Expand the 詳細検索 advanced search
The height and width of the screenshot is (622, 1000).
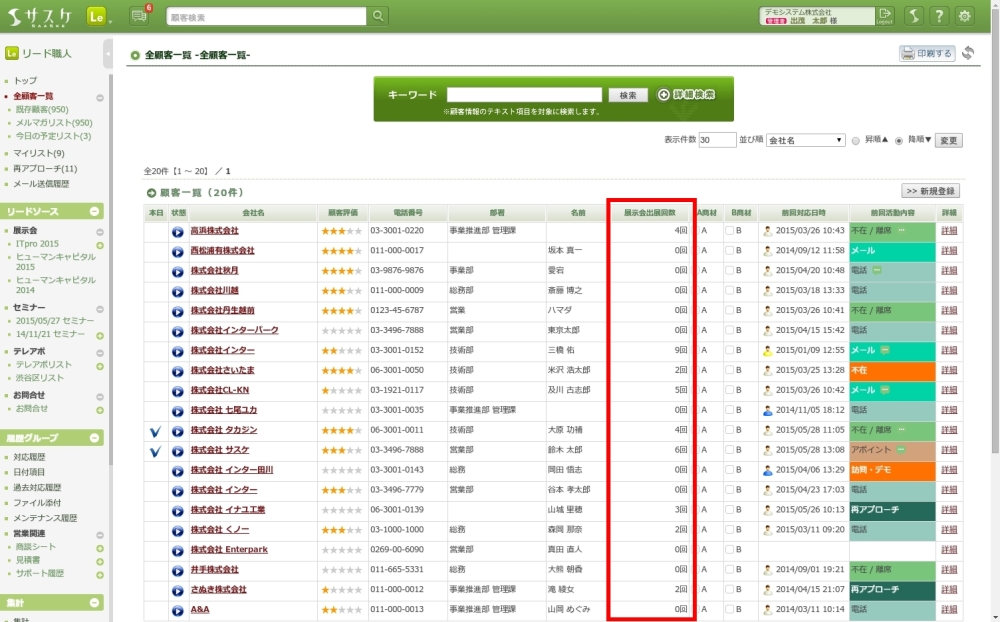(x=686, y=95)
